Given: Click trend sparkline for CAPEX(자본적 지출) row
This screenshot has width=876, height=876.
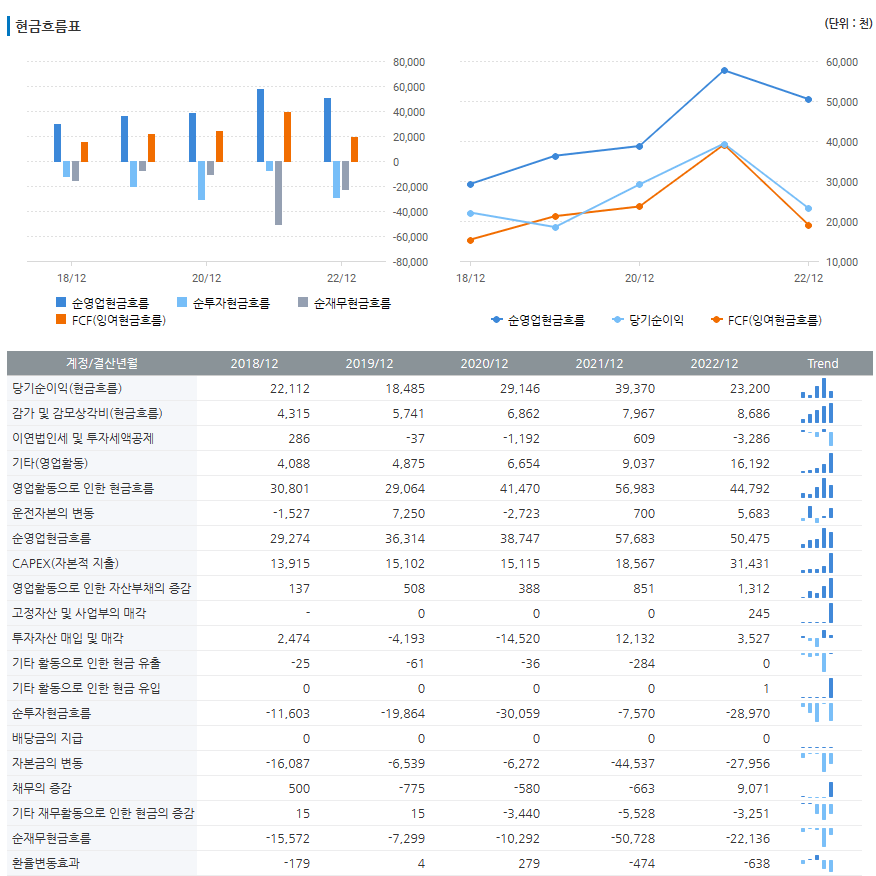Looking at the screenshot, I should tap(817, 563).
